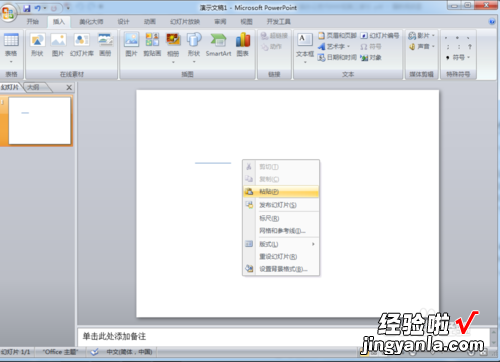The height and width of the screenshot is (362, 500).
Task: Open the 版式(L) submenu
Action: (x=281, y=244)
